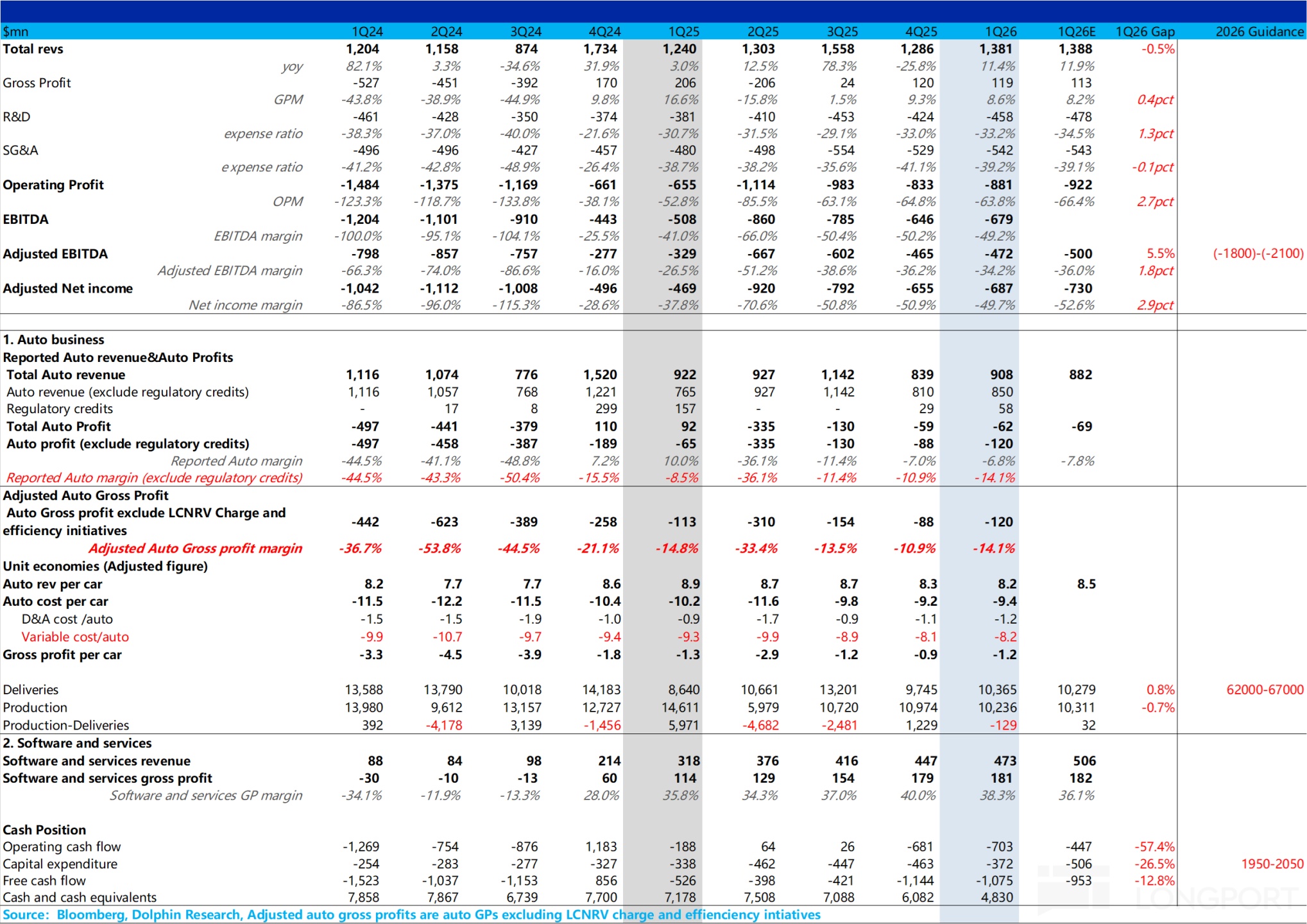Click the "R&D" row label
This screenshot has width=1307, height=924.
(x=17, y=117)
